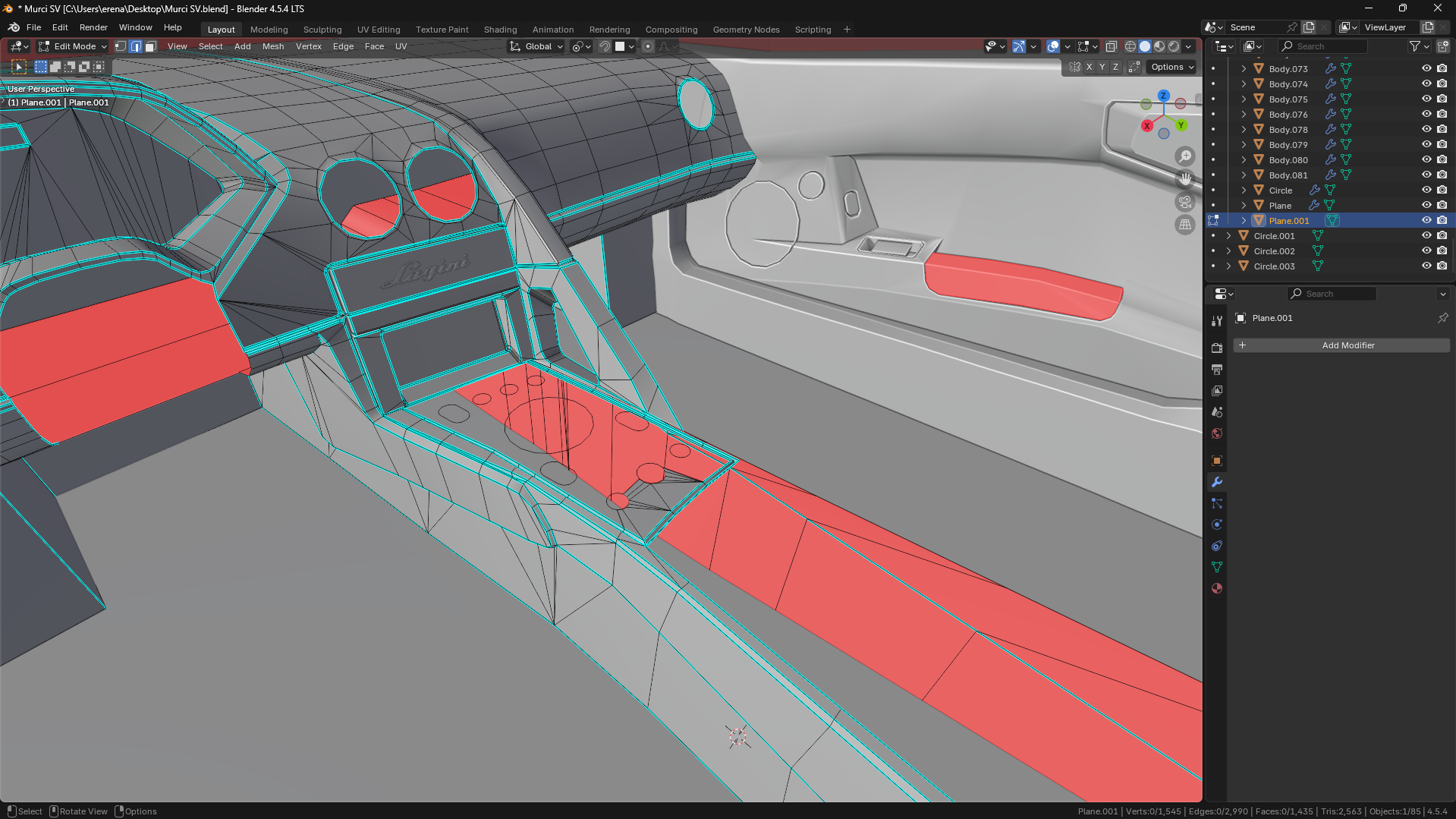Switch to the Modeling workspace tab
This screenshot has height=819, width=1456.
pos(269,30)
